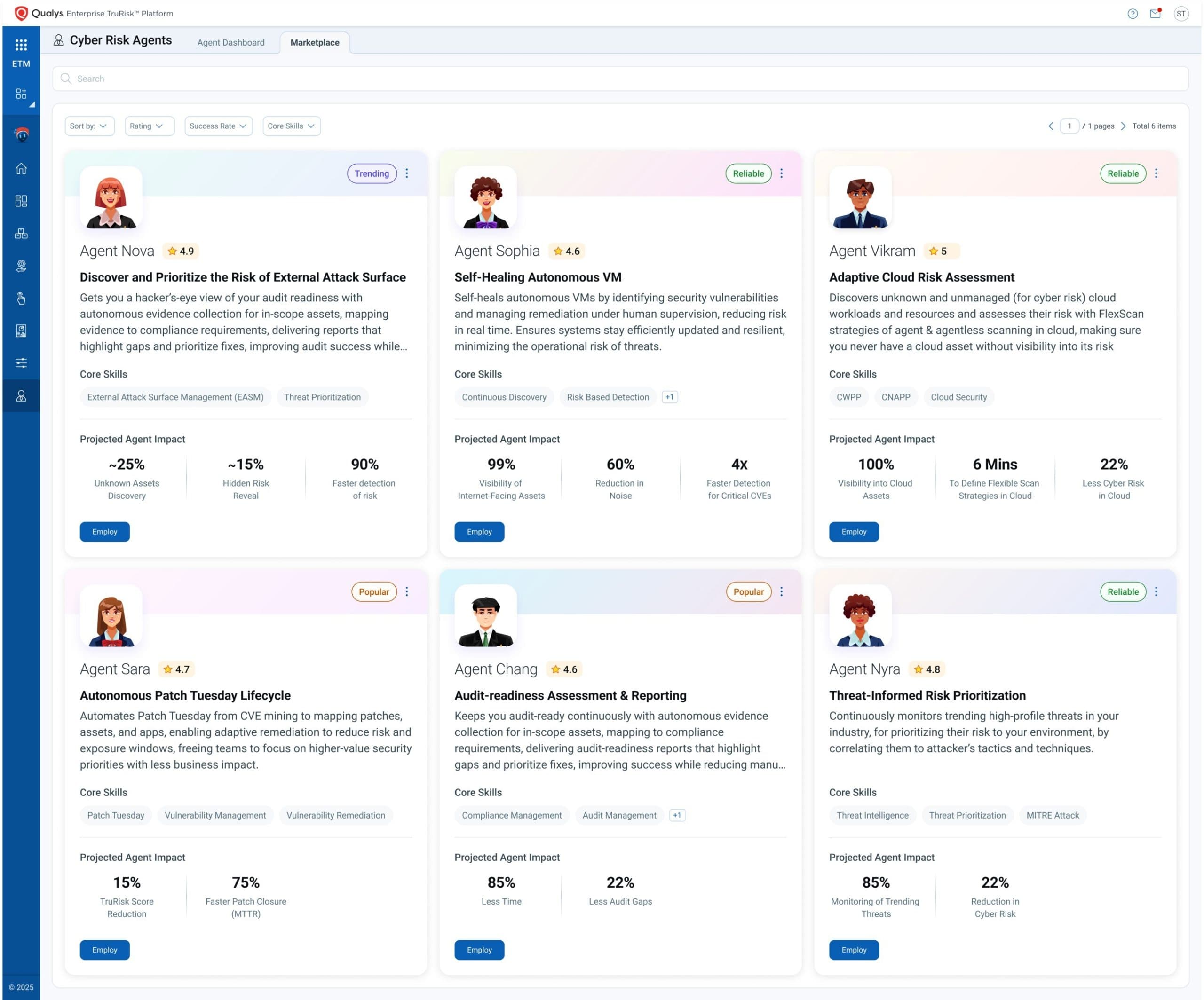Employ Agent Sophia
The image size is (1204, 1000).
[479, 531]
